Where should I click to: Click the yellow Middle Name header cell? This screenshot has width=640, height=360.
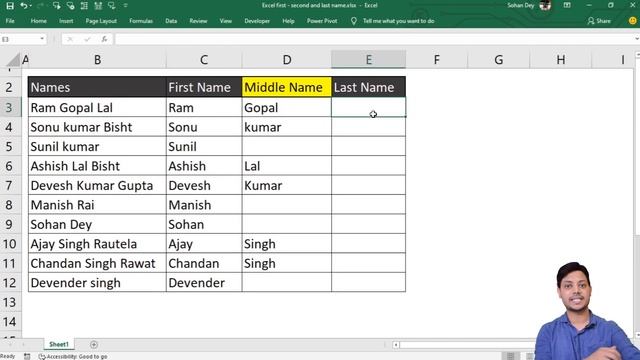tap(287, 87)
